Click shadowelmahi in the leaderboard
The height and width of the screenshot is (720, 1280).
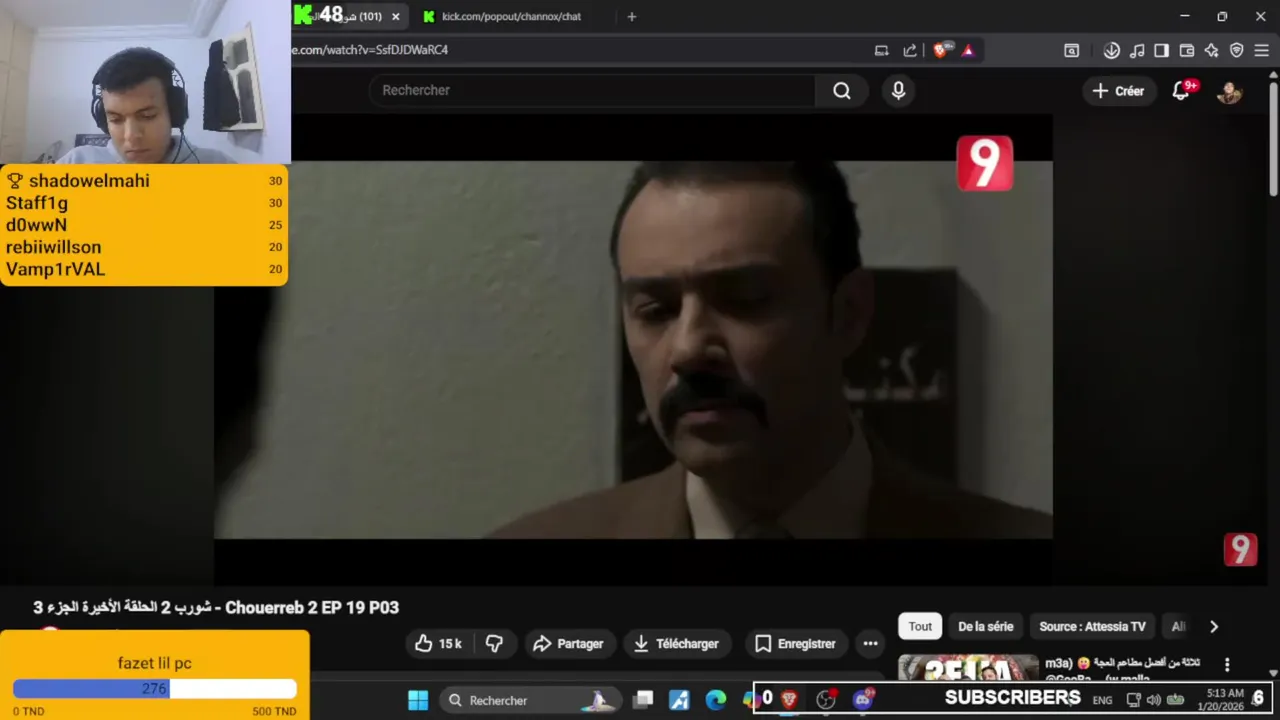[89, 181]
